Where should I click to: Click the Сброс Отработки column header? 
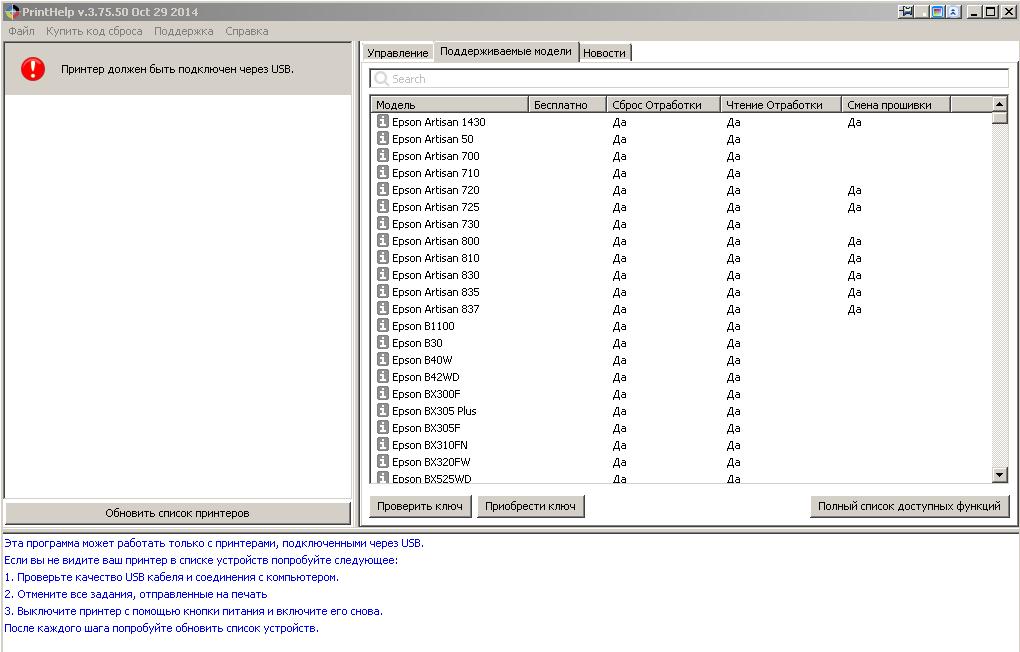pyautogui.click(x=664, y=105)
